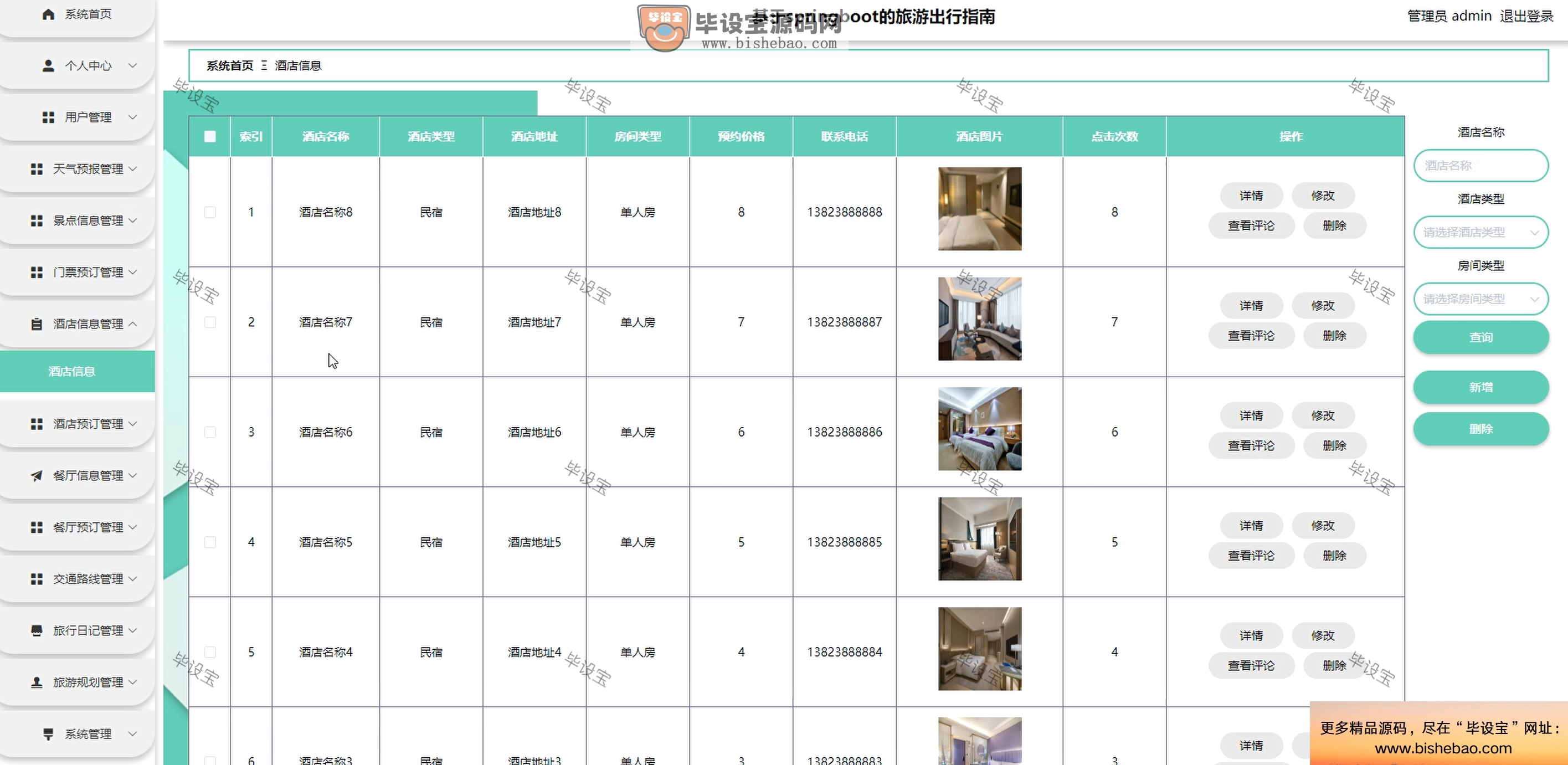Click 修改 for 酒店名称8 row
This screenshot has width=1568, height=765.
coord(1323,196)
